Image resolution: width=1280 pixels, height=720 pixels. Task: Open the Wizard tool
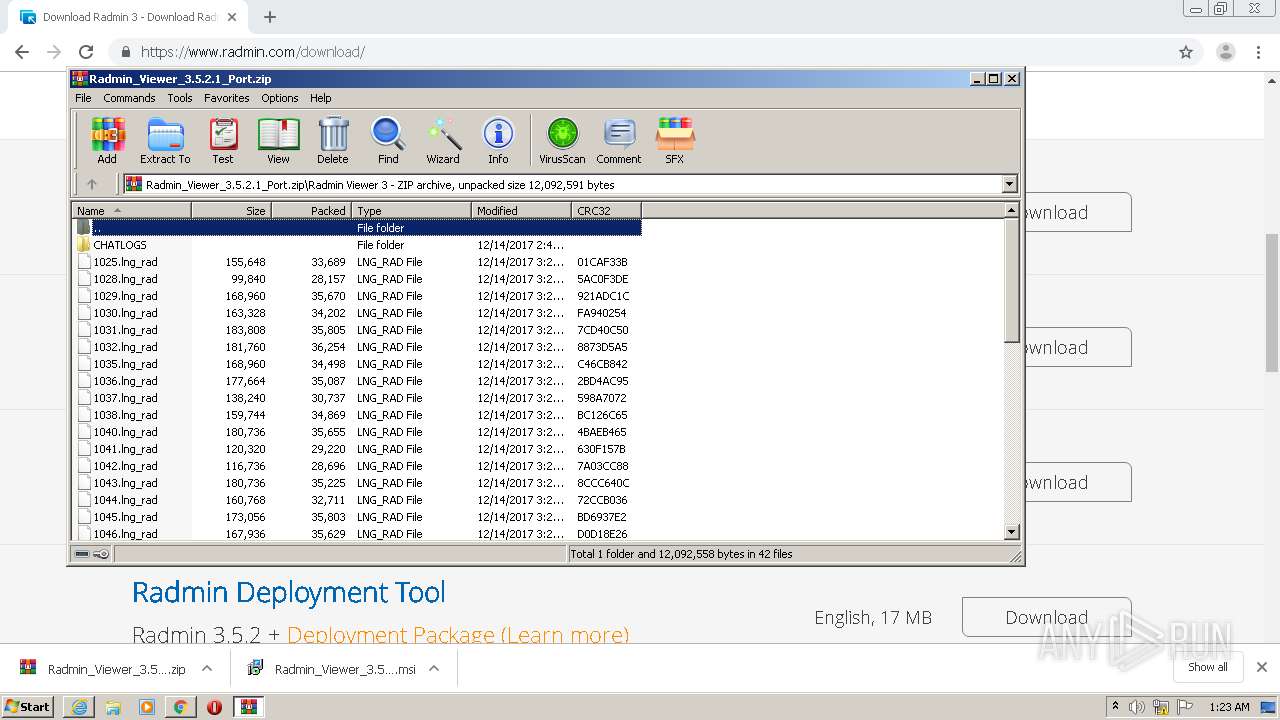tap(443, 141)
